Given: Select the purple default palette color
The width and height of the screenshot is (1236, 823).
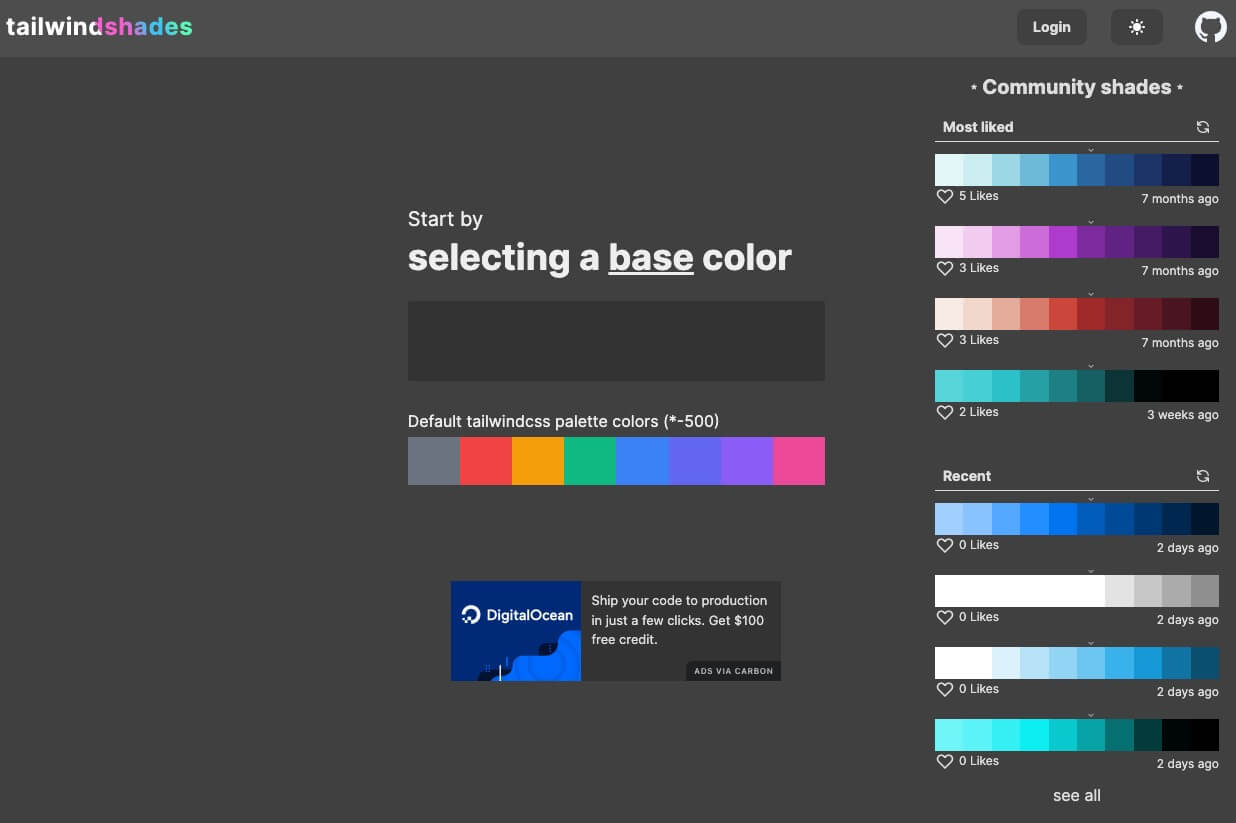Looking at the screenshot, I should [x=747, y=461].
